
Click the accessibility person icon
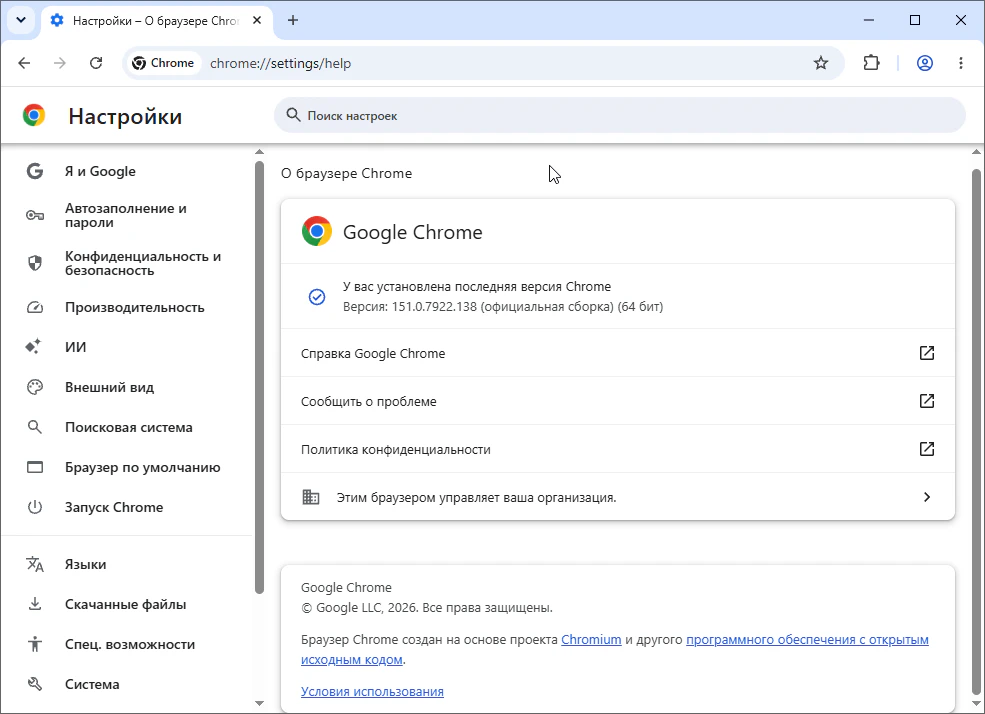point(35,644)
